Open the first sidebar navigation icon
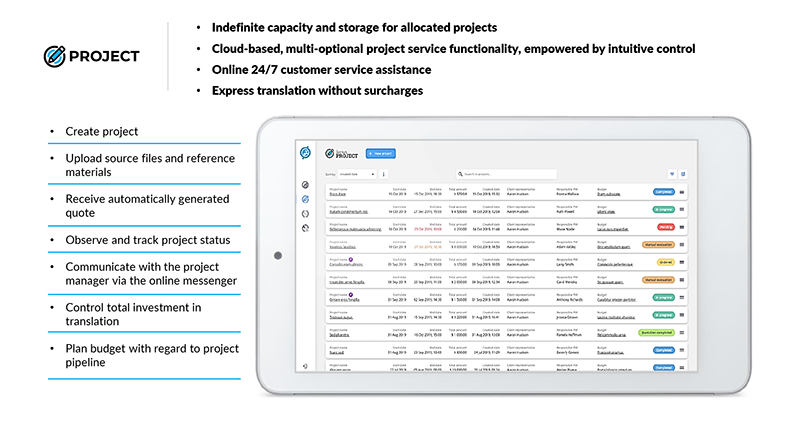 pos(305,185)
